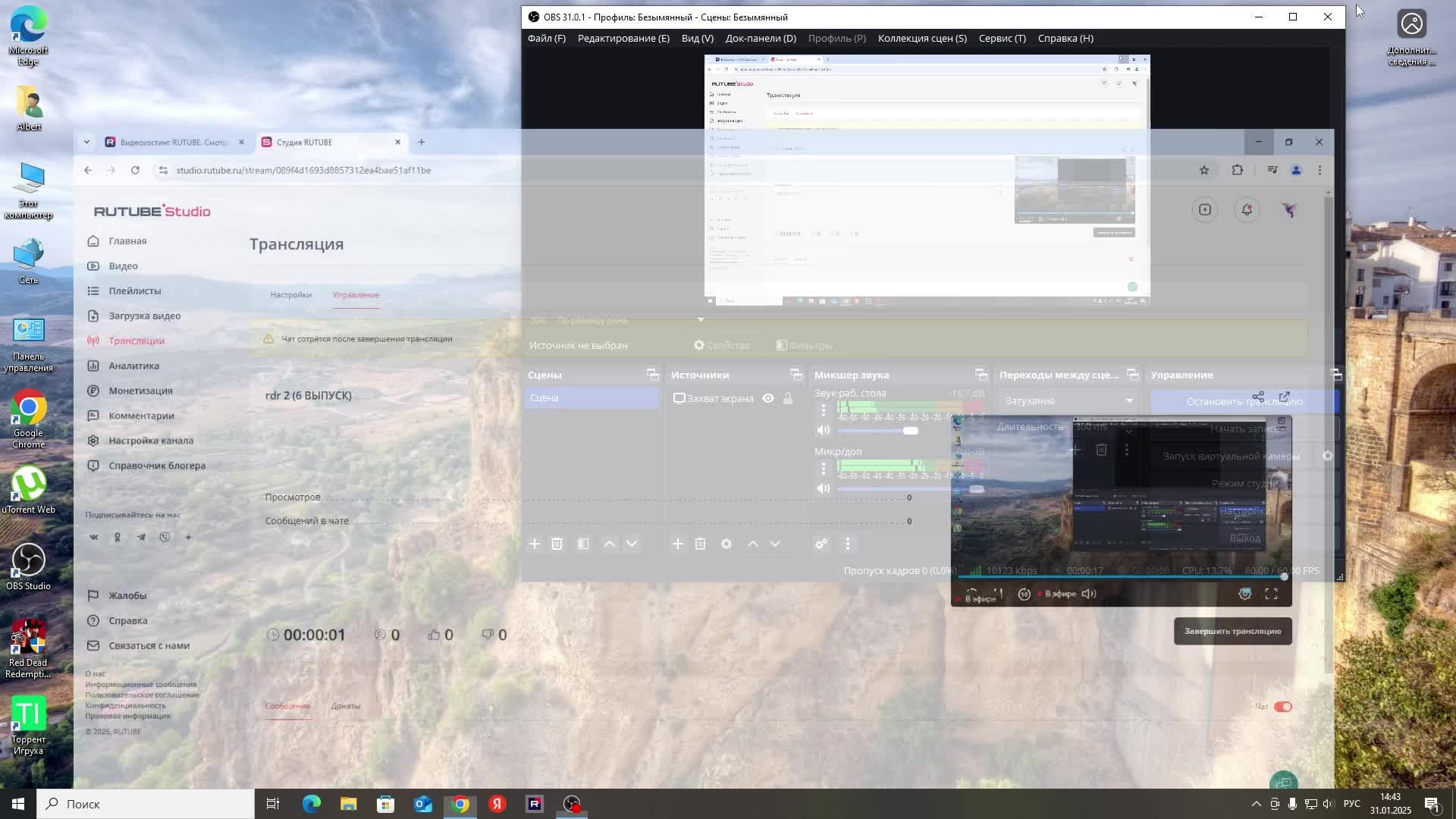
Task: Enter fullscreen in the stream preview player
Action: pyautogui.click(x=1272, y=594)
